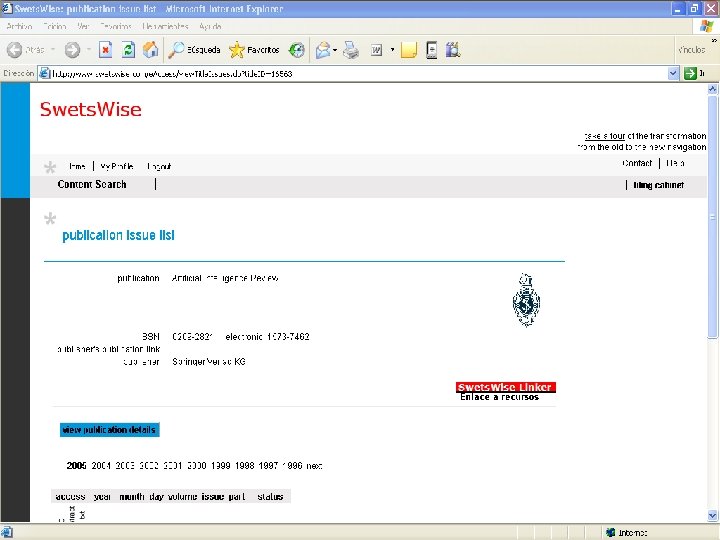Go to the browser Home page icon
The height and width of the screenshot is (540, 720).
tap(151, 50)
